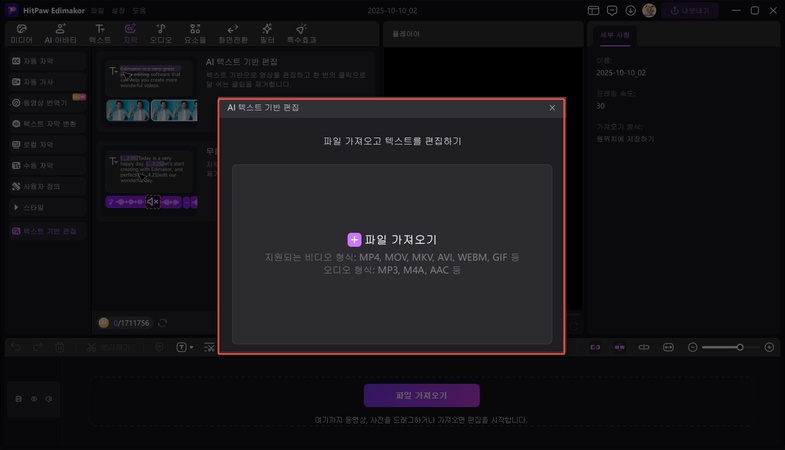The image size is (785, 450).
Task: Click the purple plus icon in dialog
Action: point(354,240)
